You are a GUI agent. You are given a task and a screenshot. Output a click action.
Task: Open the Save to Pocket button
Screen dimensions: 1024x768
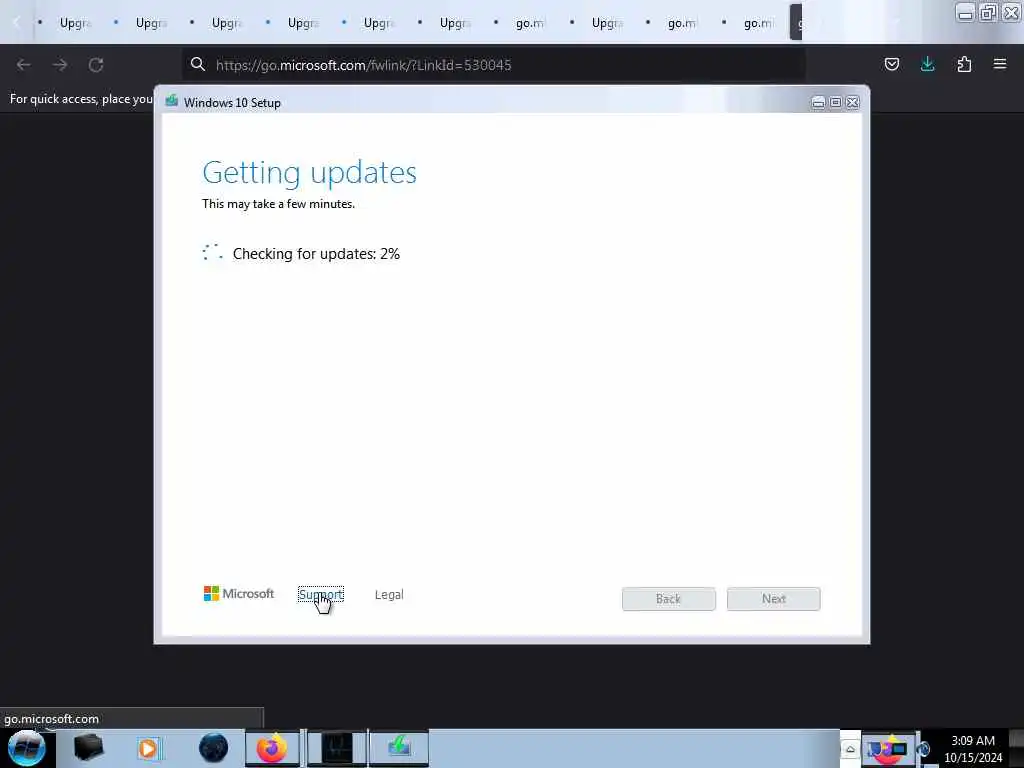point(891,64)
